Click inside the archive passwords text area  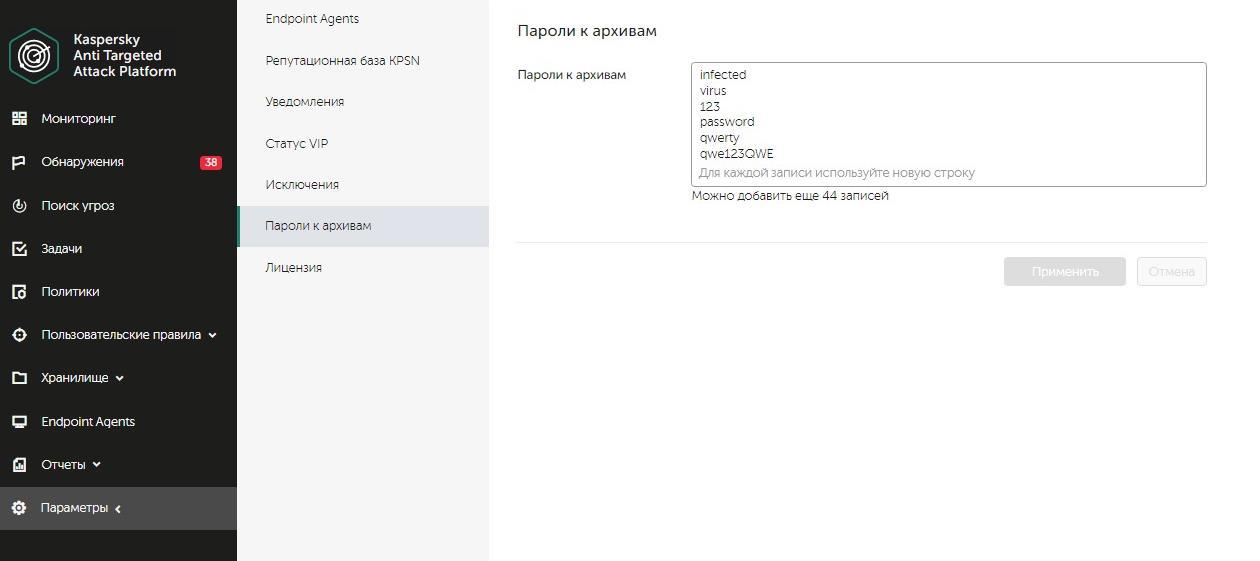[948, 125]
